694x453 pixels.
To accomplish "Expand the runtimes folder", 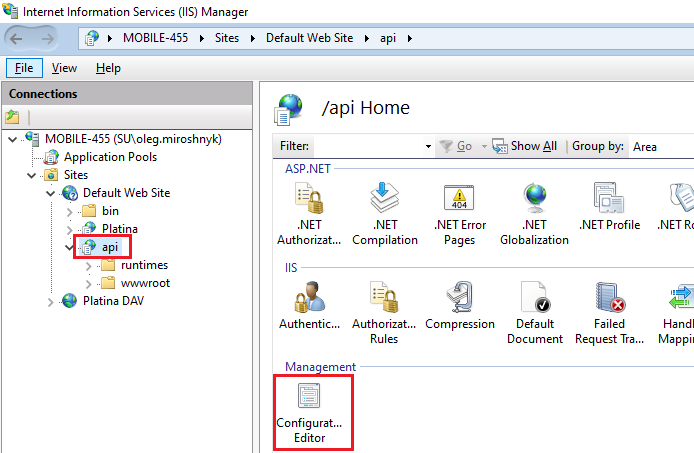I will (x=89, y=266).
